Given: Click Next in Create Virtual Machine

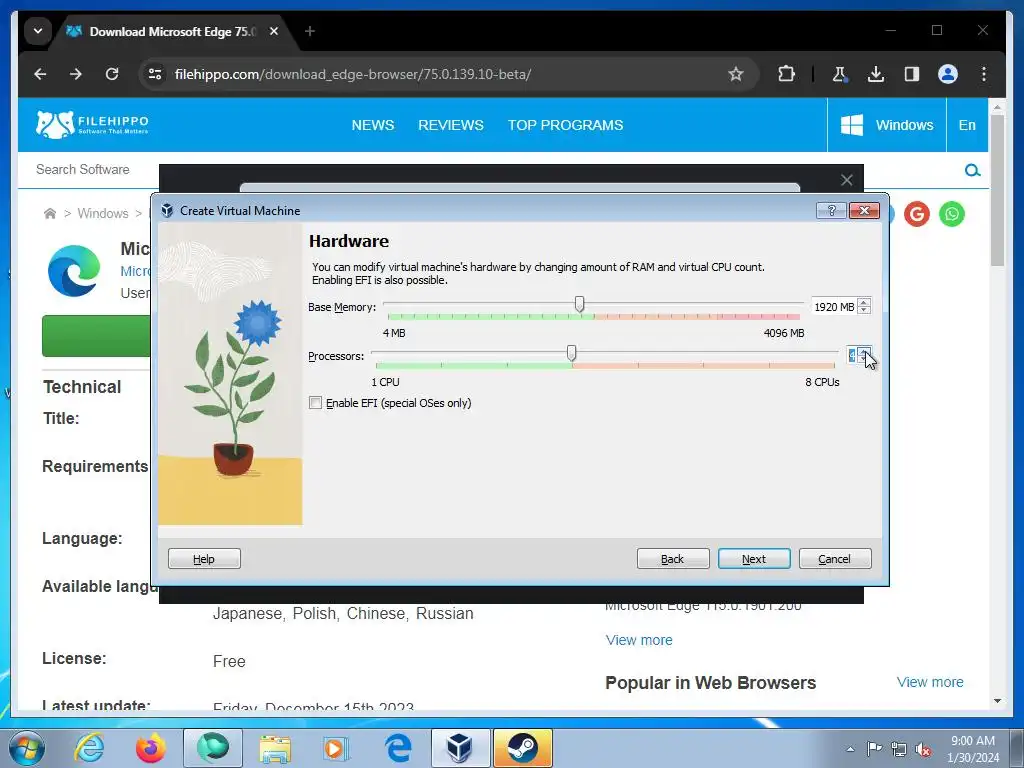Looking at the screenshot, I should pyautogui.click(x=754, y=559).
